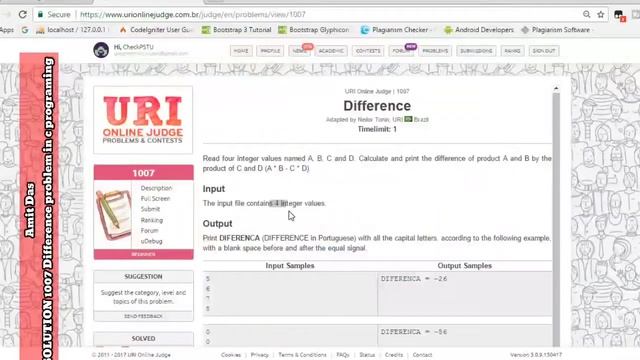Image resolution: width=640 pixels, height=360 pixels.
Task: Open the PROBLEMS menu item
Action: pos(435,51)
